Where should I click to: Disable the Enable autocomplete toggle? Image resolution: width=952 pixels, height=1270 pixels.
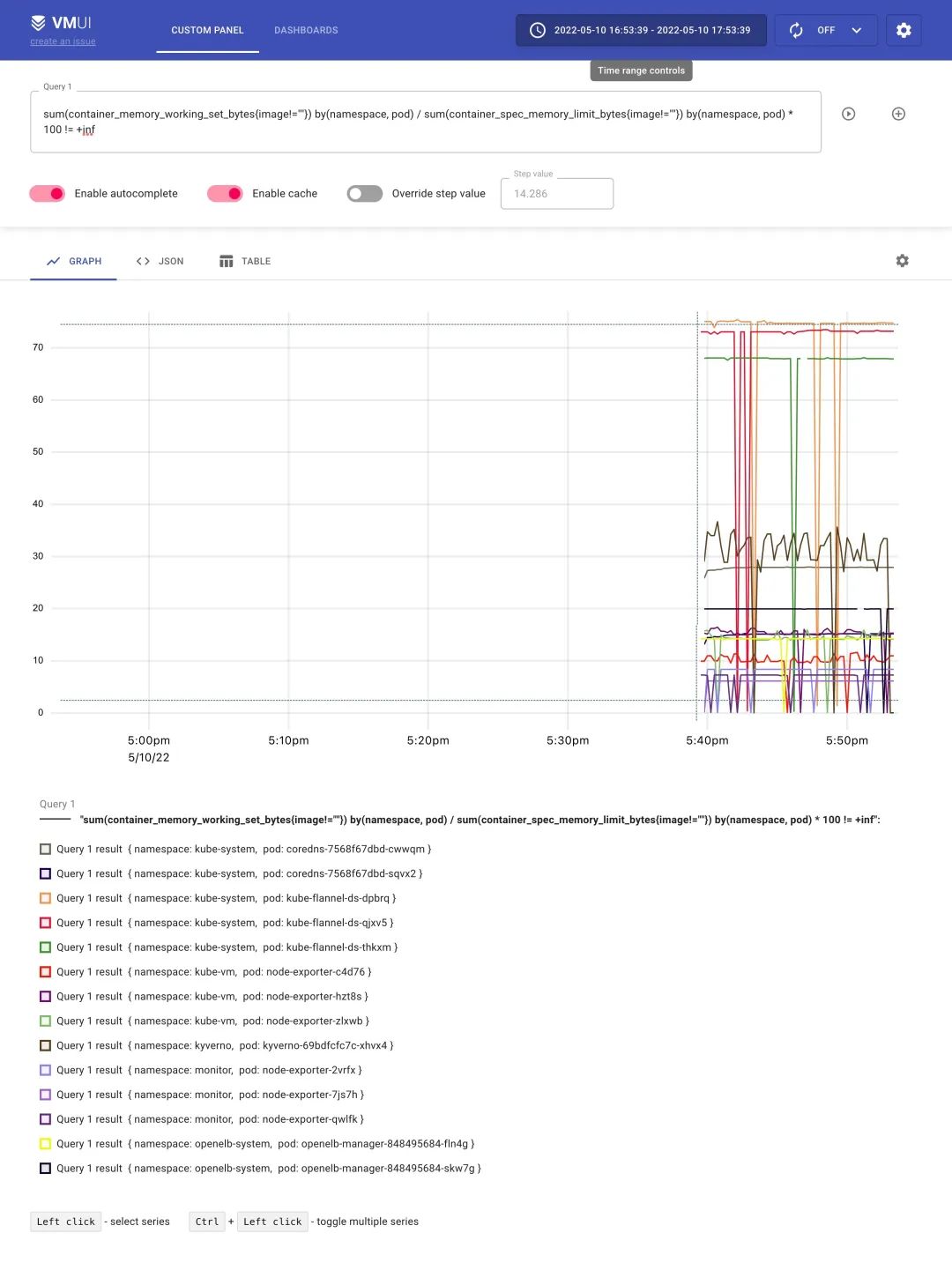48,194
